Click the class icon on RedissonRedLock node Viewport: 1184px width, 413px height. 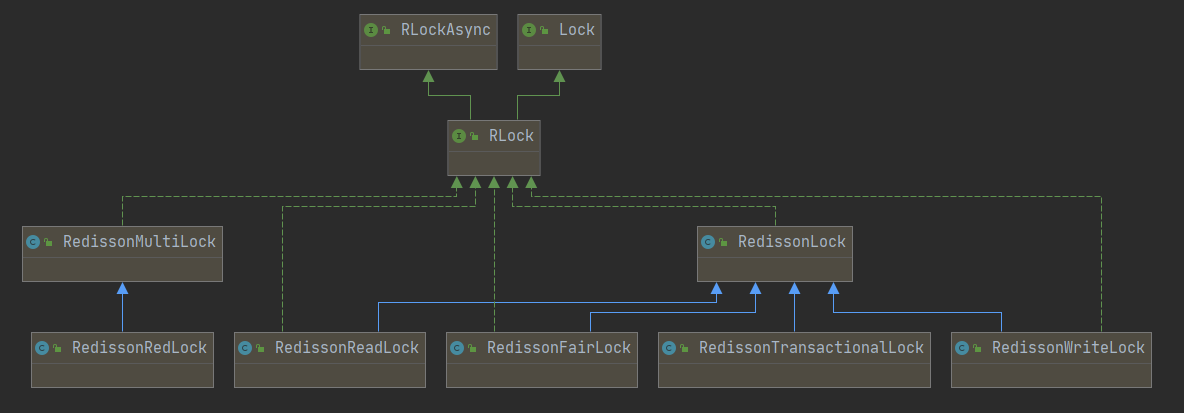[x=42, y=347]
